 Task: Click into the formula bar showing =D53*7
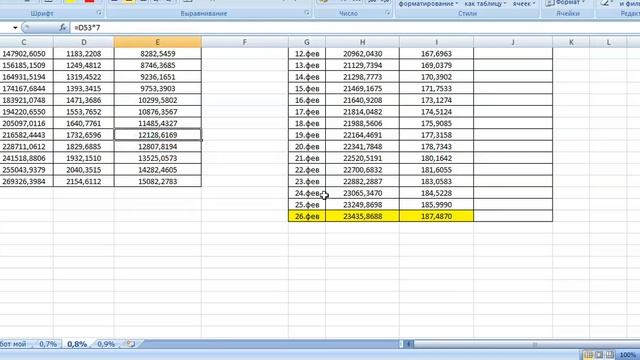(355, 28)
